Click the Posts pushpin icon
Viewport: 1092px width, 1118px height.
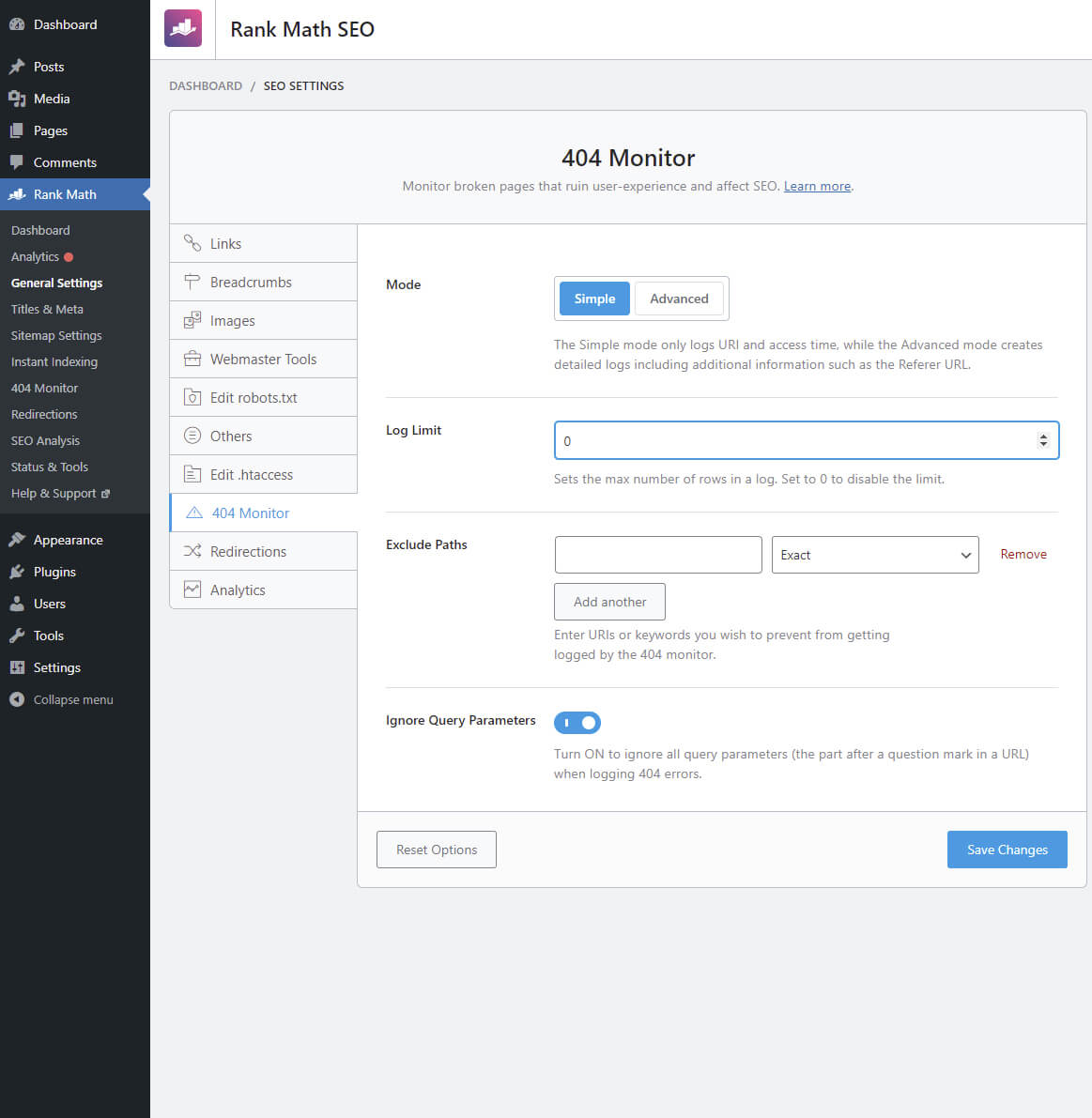(x=17, y=67)
